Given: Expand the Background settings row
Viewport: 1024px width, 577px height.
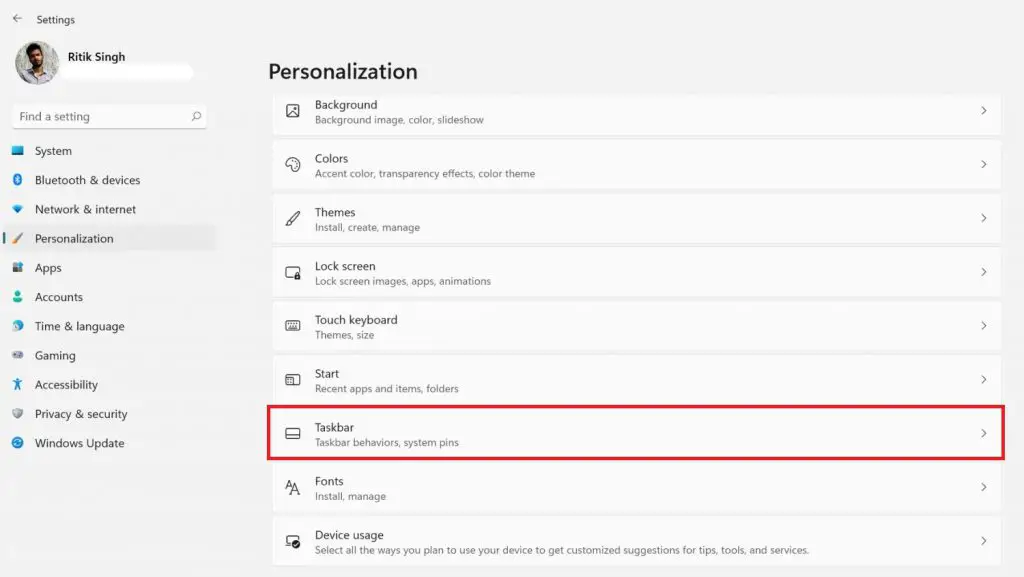Looking at the screenshot, I should click(984, 111).
